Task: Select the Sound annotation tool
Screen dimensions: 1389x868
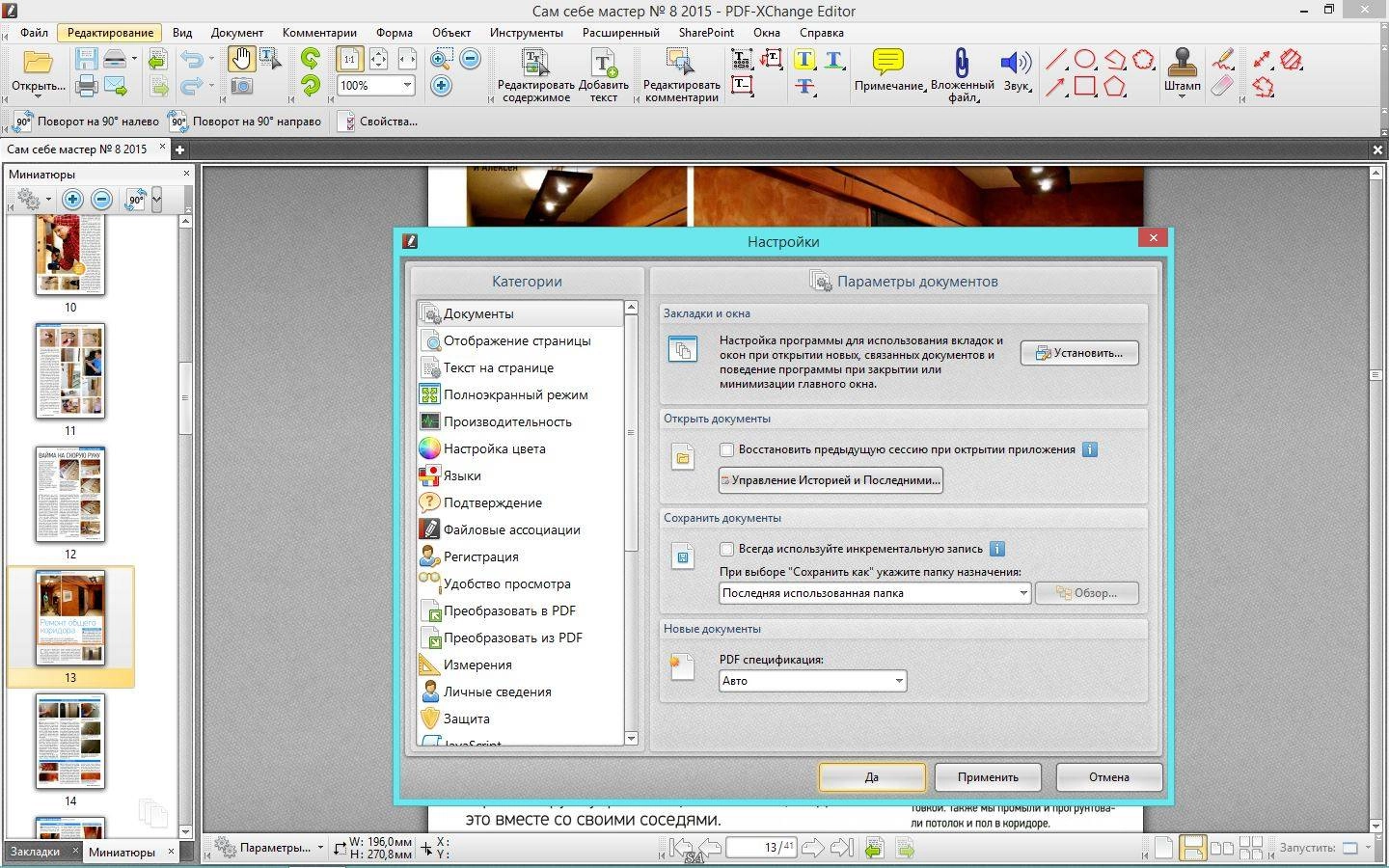Action: pos(1016,69)
